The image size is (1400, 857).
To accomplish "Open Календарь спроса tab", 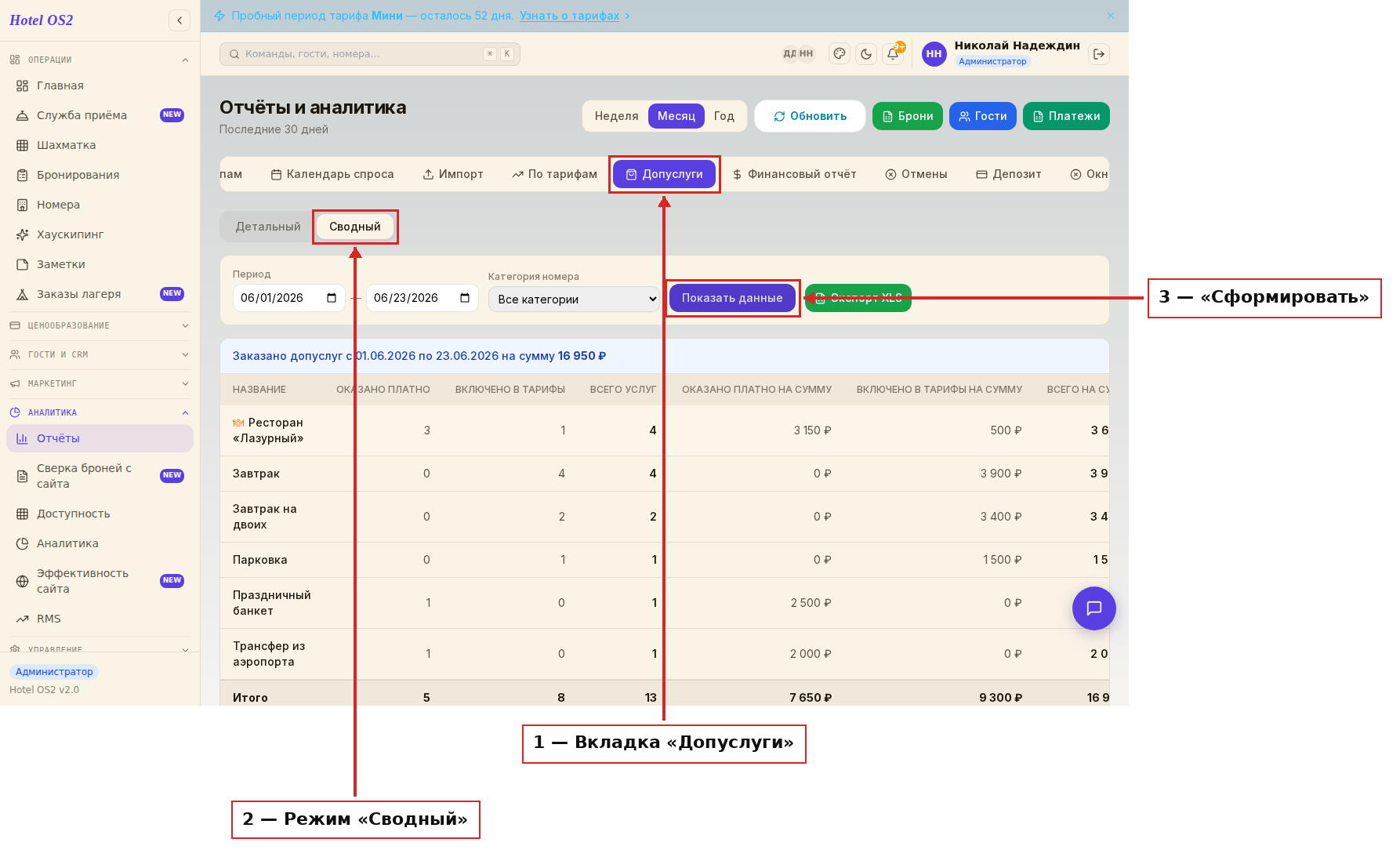I will point(332,174).
